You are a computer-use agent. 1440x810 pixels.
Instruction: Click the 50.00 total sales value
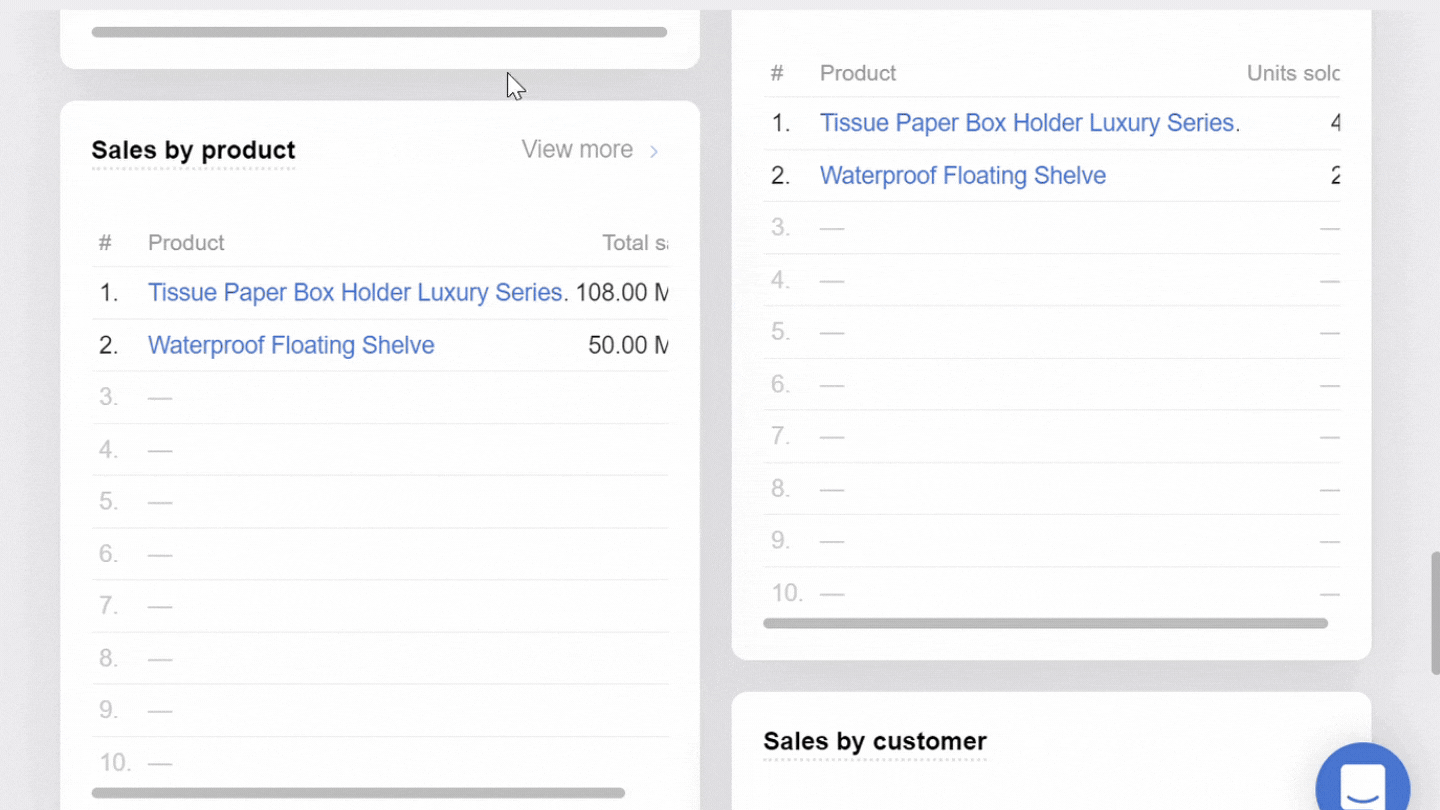click(x=628, y=345)
